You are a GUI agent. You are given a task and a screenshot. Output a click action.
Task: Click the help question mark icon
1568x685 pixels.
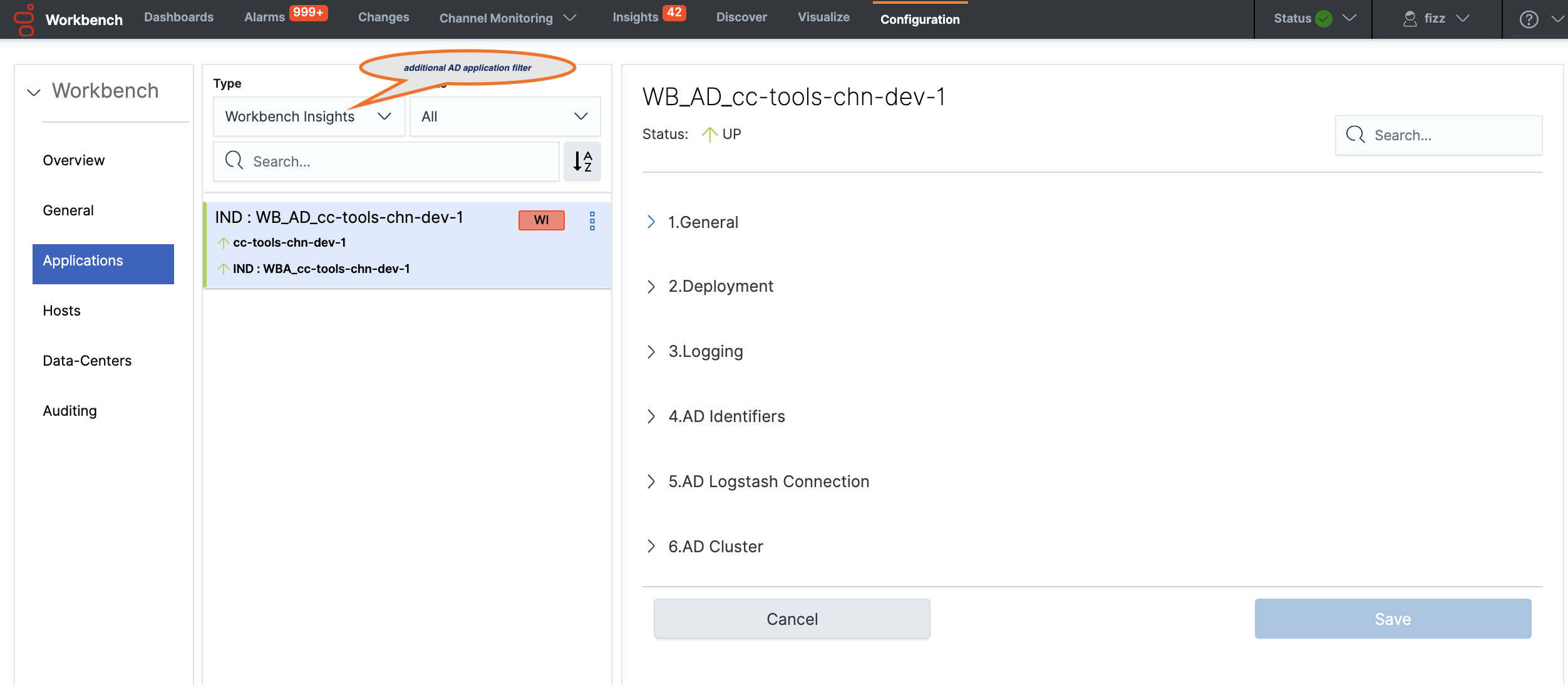[1529, 19]
